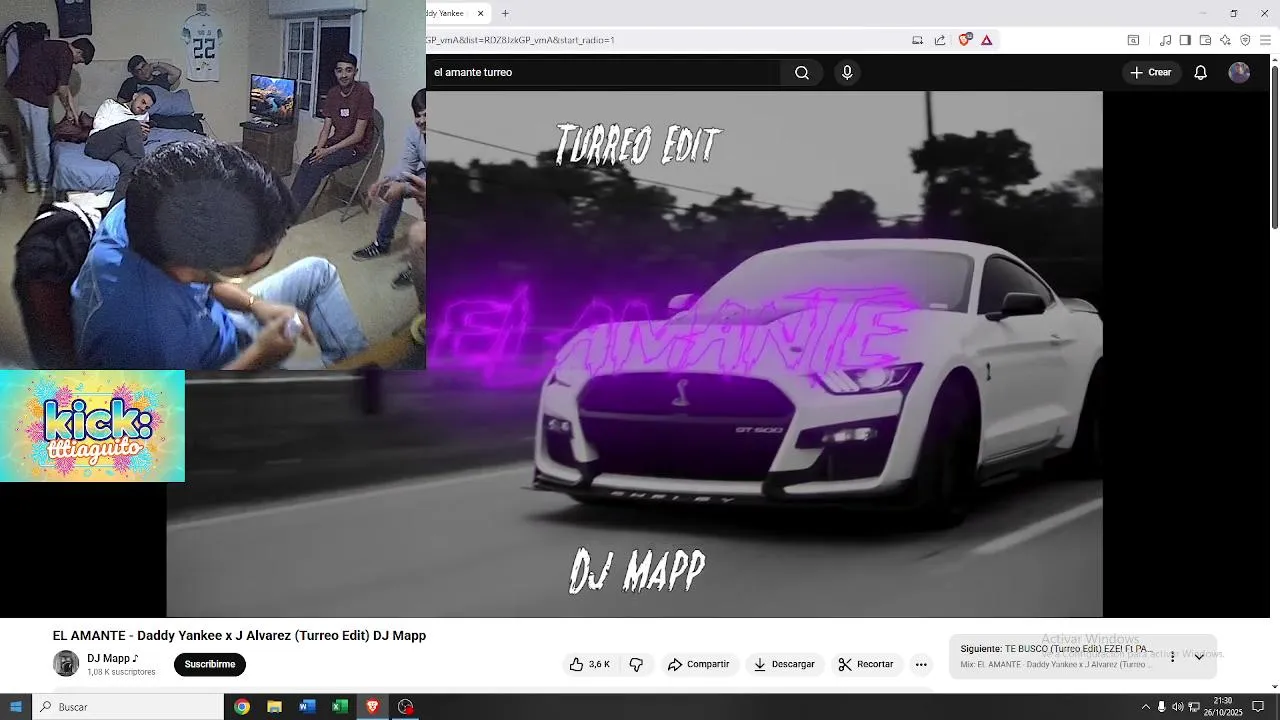Screen dimensions: 1280x720
Task: Toggle the browser sidebar panel icon
Action: coord(1185,40)
